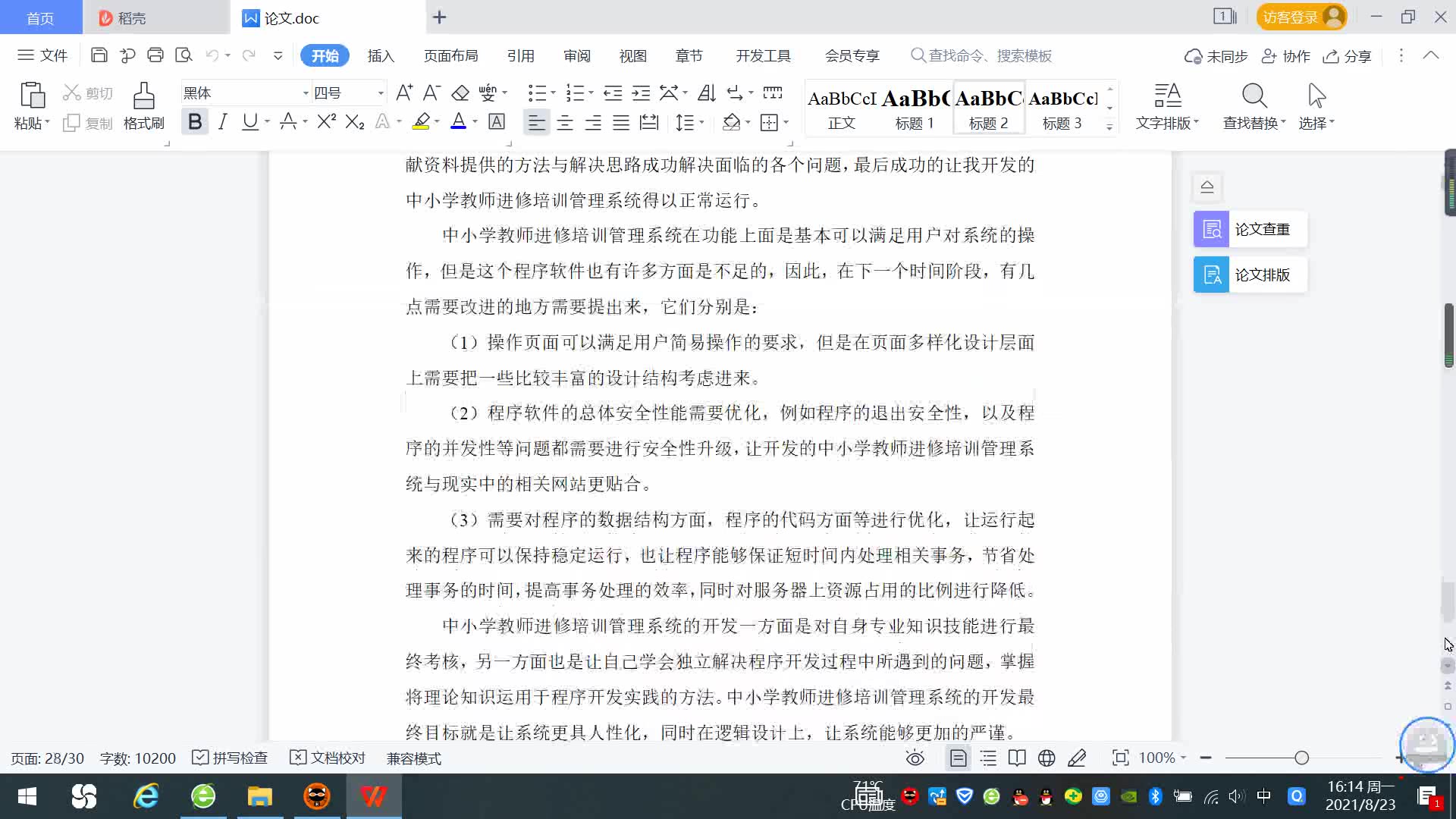Open the 页面布局 ribbon tab
Screen dimensions: 1456x819
(450, 55)
